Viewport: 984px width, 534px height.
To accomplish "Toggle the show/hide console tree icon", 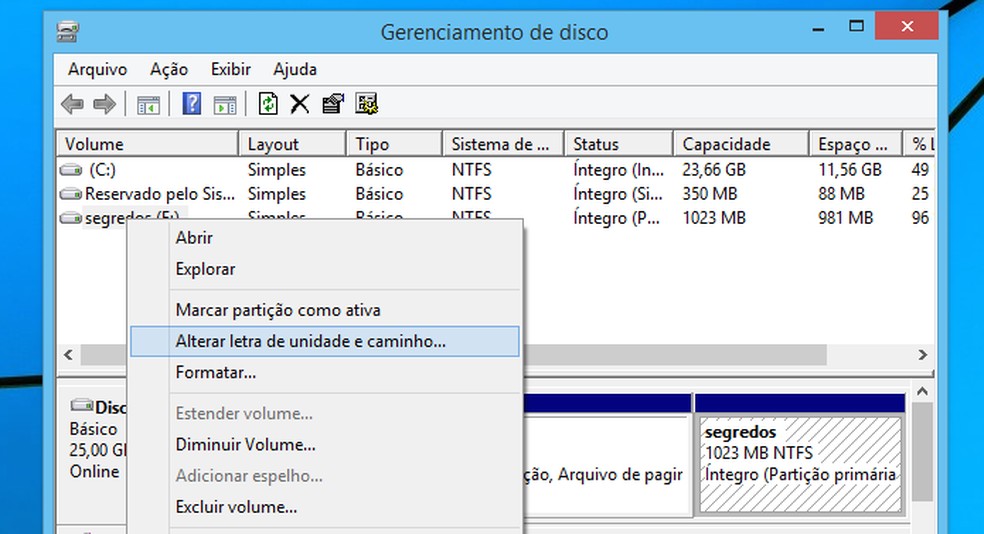I will coord(149,104).
